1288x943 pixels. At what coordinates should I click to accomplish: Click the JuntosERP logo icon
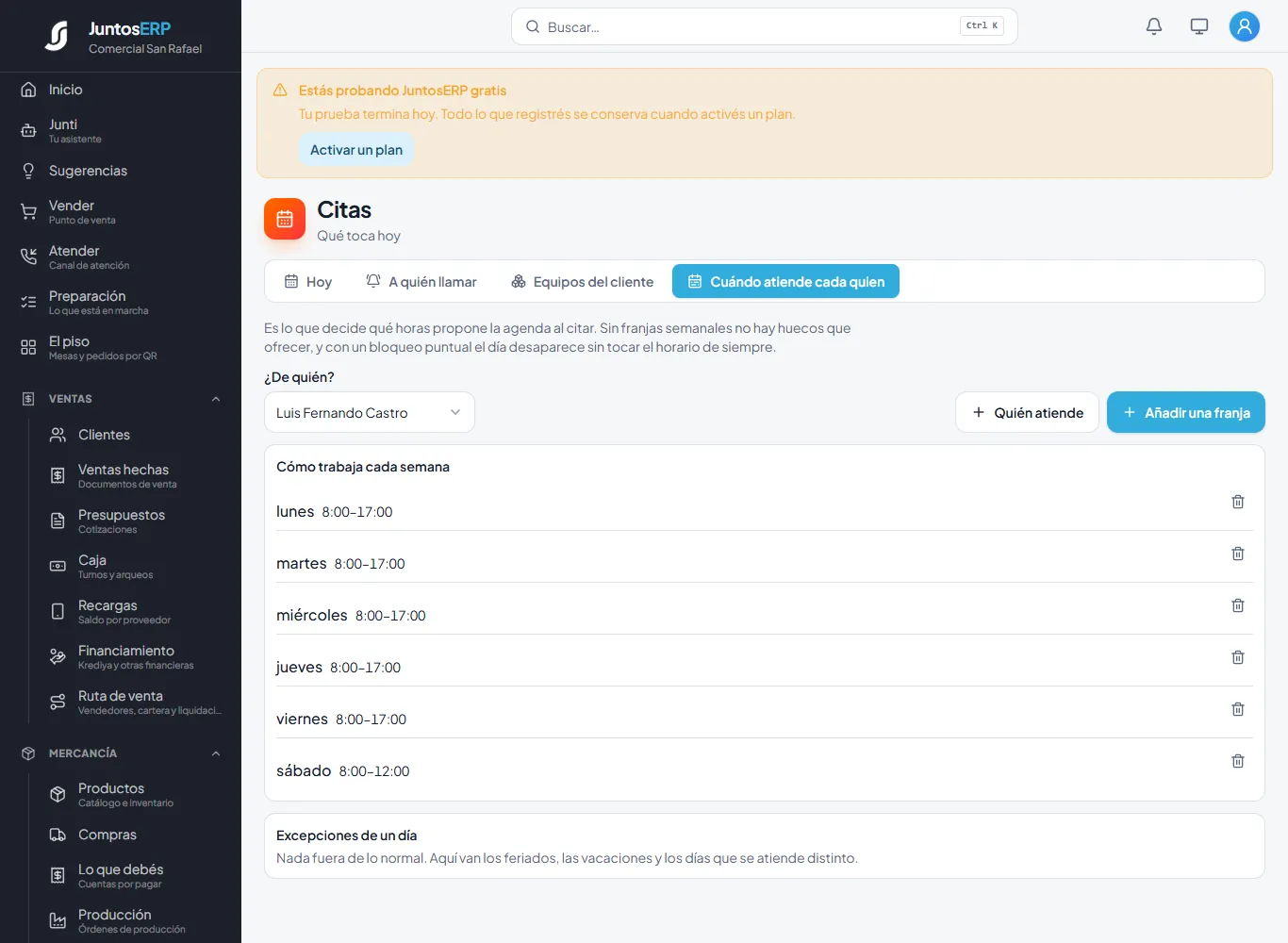click(x=57, y=36)
